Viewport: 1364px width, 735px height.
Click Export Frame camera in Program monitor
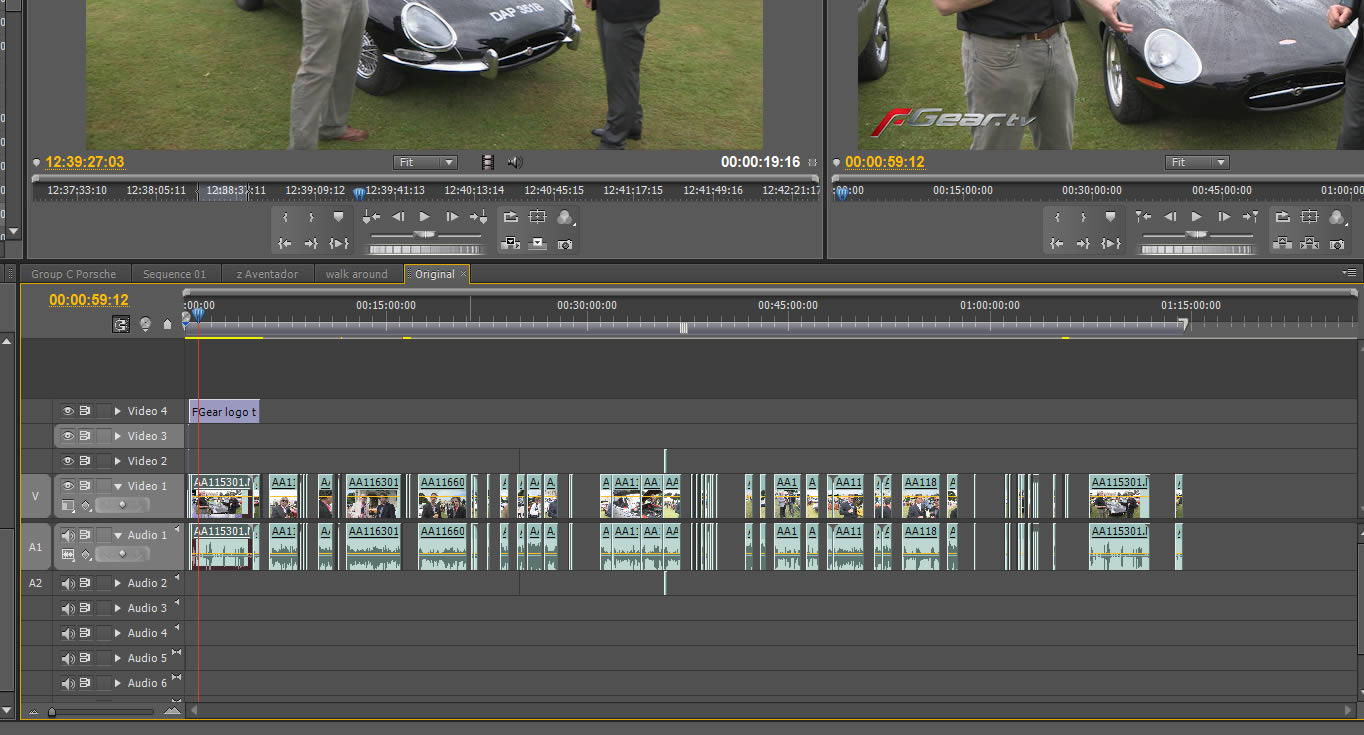coord(1337,243)
